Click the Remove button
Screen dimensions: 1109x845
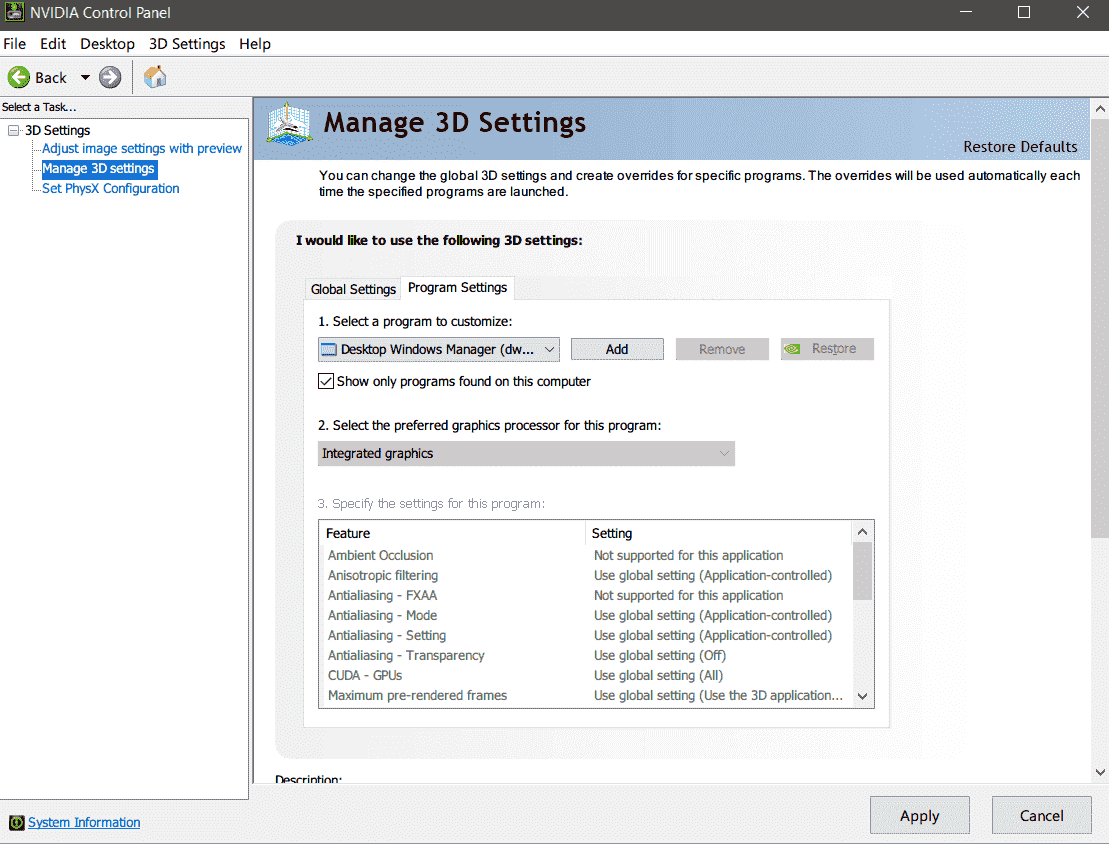[x=722, y=349]
